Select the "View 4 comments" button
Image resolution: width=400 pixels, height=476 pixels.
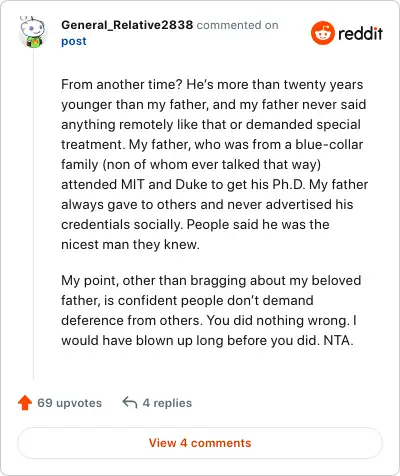click(200, 443)
